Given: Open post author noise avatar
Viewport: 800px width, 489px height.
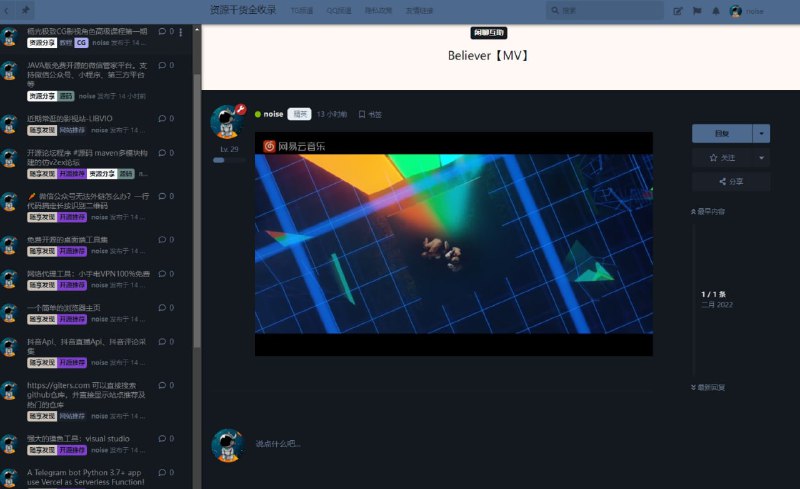Looking at the screenshot, I should click(x=227, y=122).
